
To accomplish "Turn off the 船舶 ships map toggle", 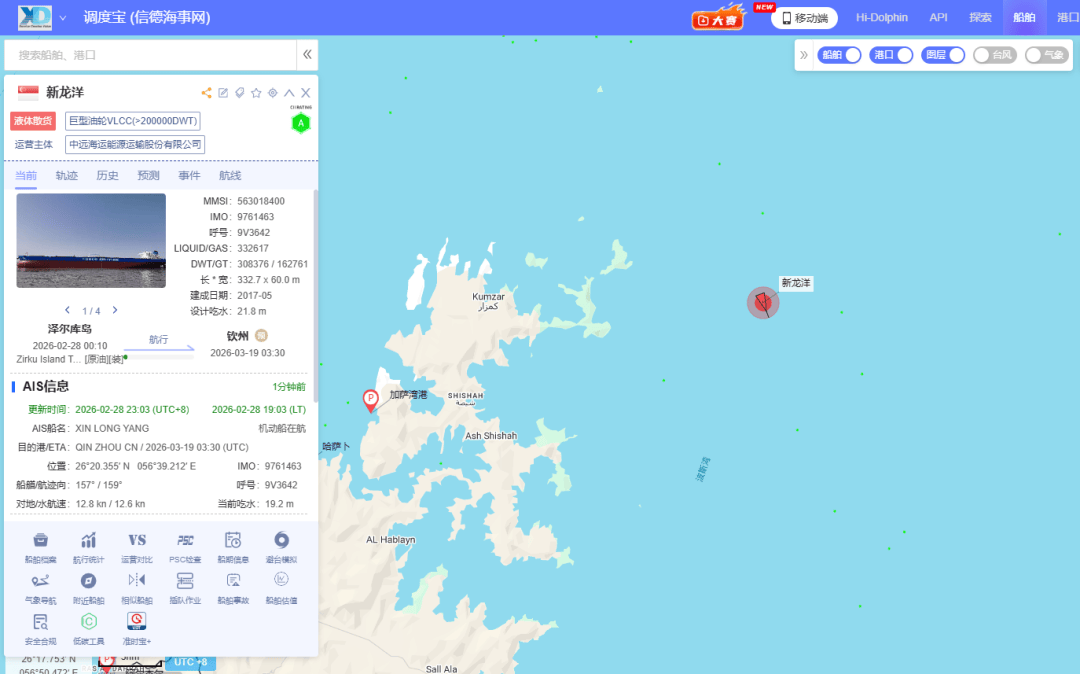I will (x=839, y=55).
